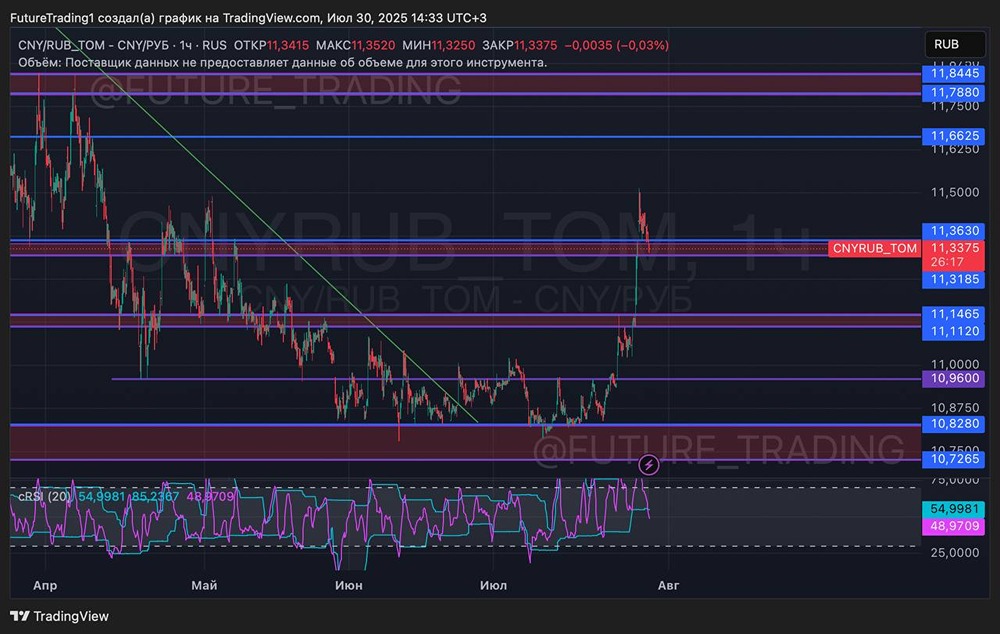
Task: Click the cRSI (20) indicator title
Action: 44,496
